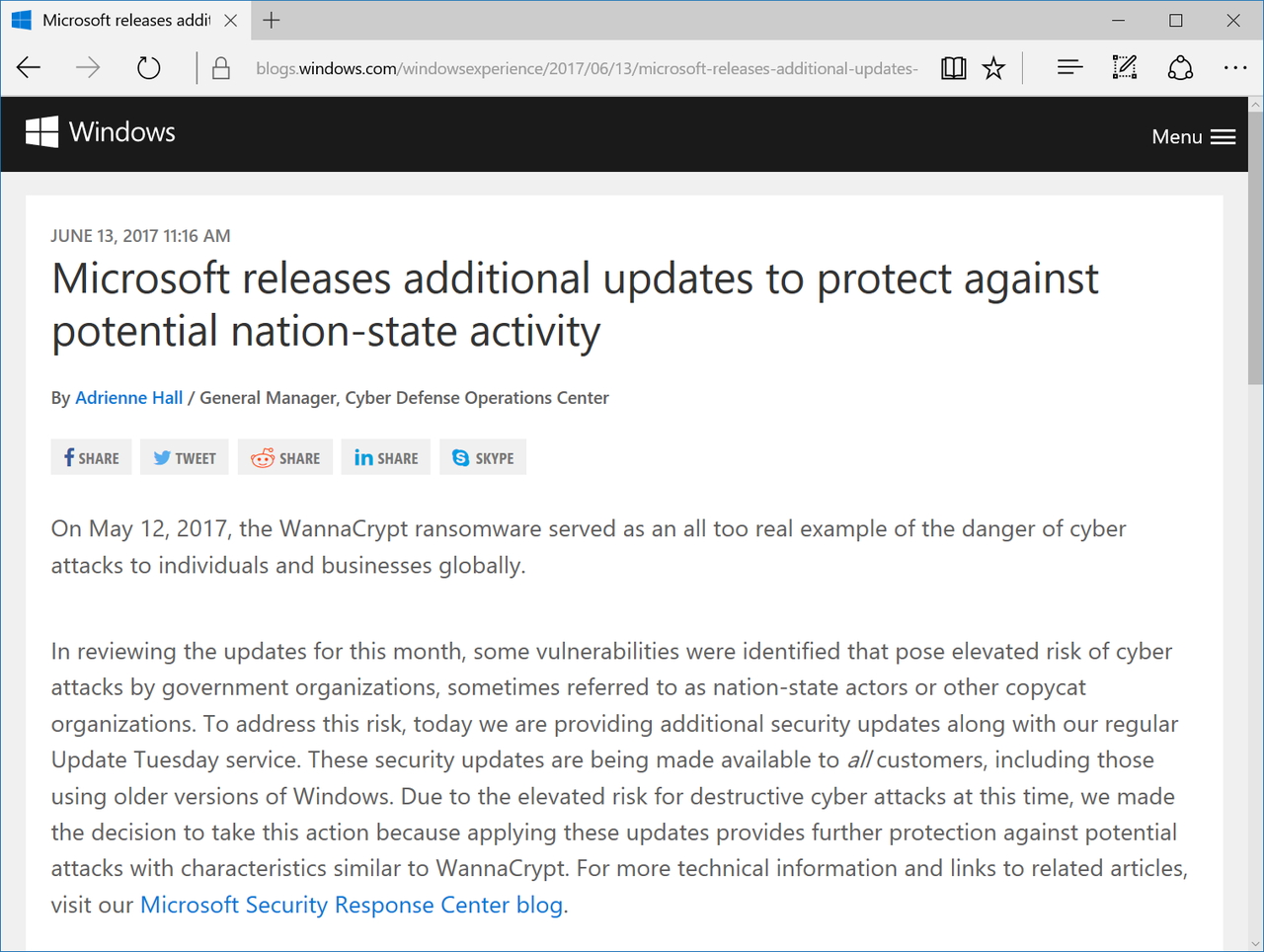Image resolution: width=1264 pixels, height=952 pixels.
Task: Click the site security lock icon
Action: (x=221, y=68)
